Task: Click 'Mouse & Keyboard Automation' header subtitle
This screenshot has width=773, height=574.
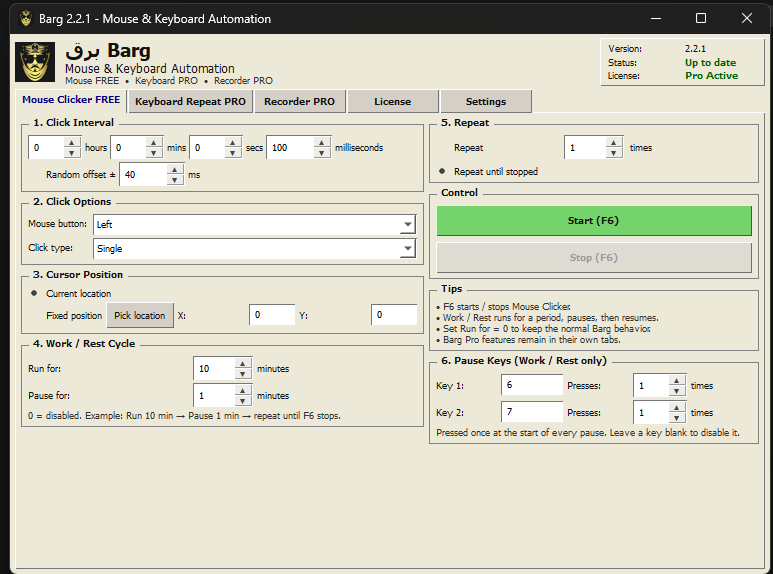Action: pos(150,69)
